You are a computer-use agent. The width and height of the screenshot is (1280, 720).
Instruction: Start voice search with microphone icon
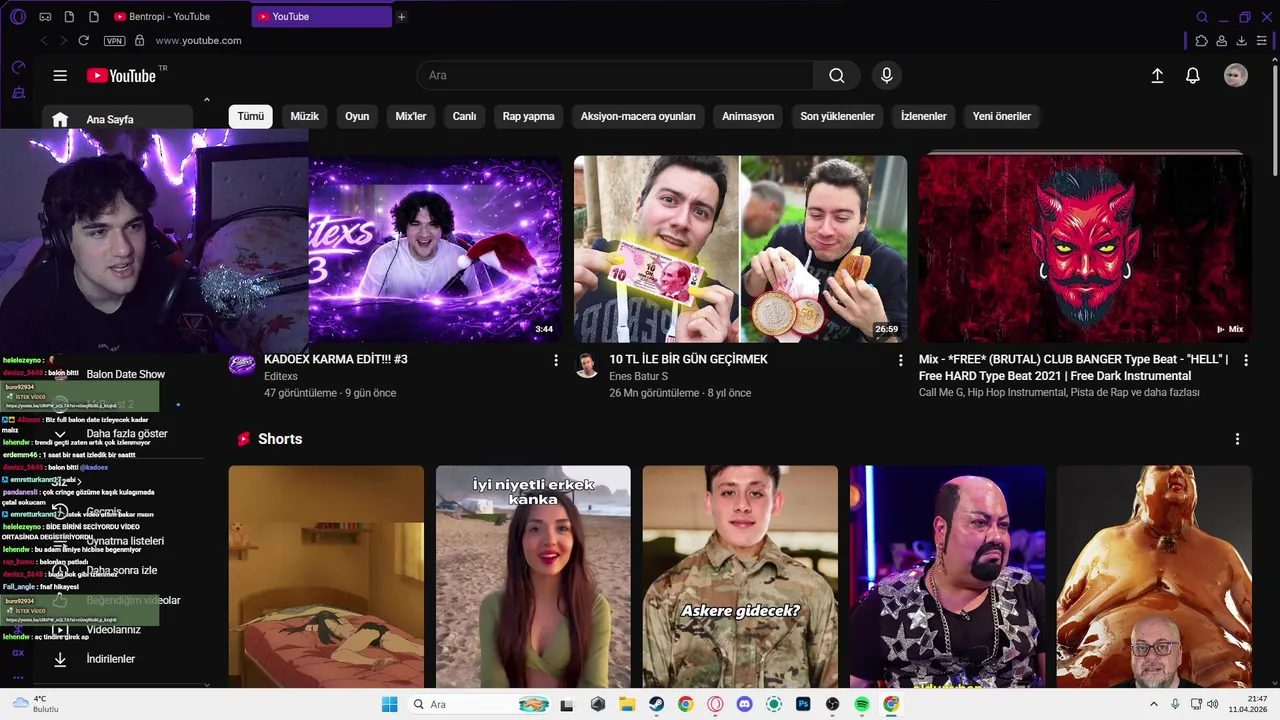(886, 76)
